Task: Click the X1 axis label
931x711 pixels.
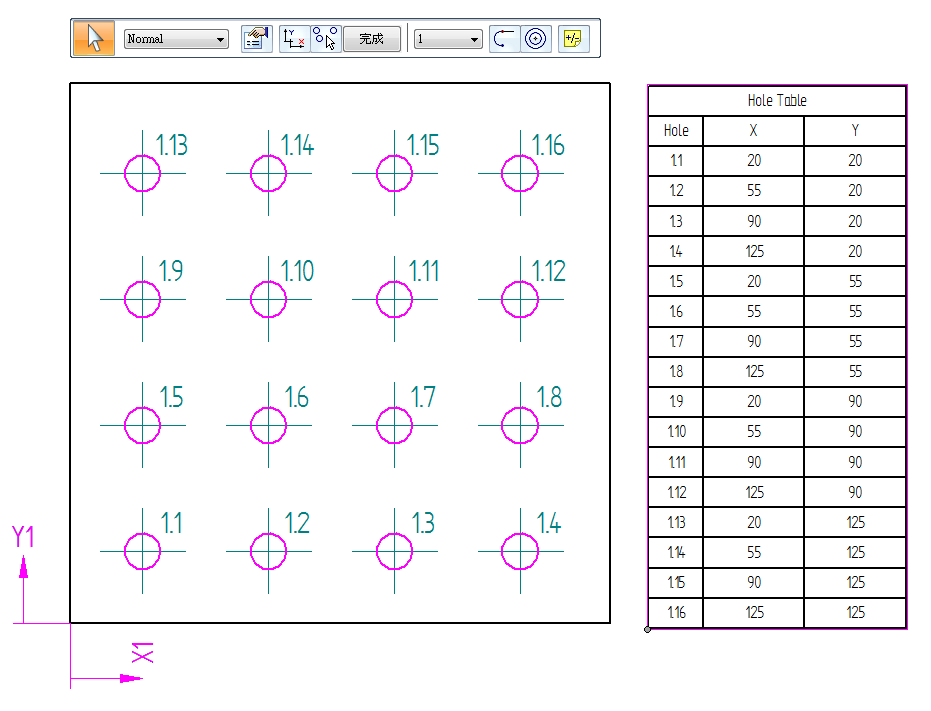Action: pos(142,652)
